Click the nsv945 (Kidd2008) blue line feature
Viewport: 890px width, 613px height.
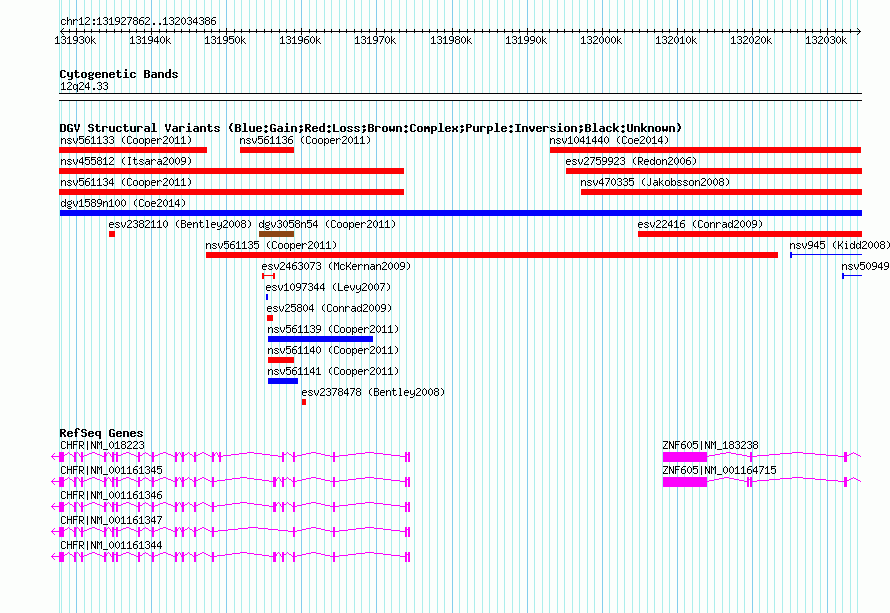pyautogui.click(x=826, y=255)
